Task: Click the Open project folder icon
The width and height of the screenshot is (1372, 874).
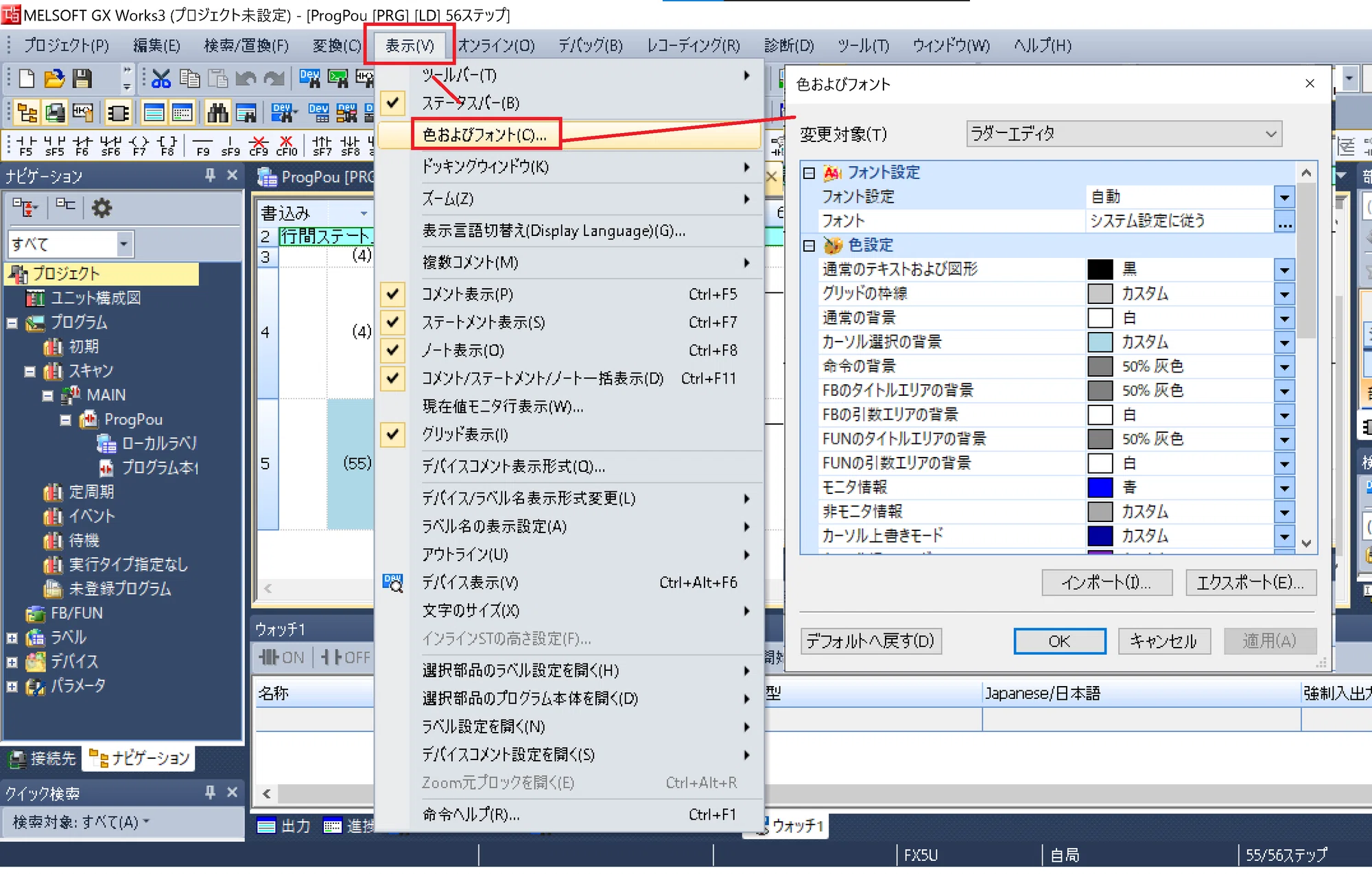Action: click(54, 78)
